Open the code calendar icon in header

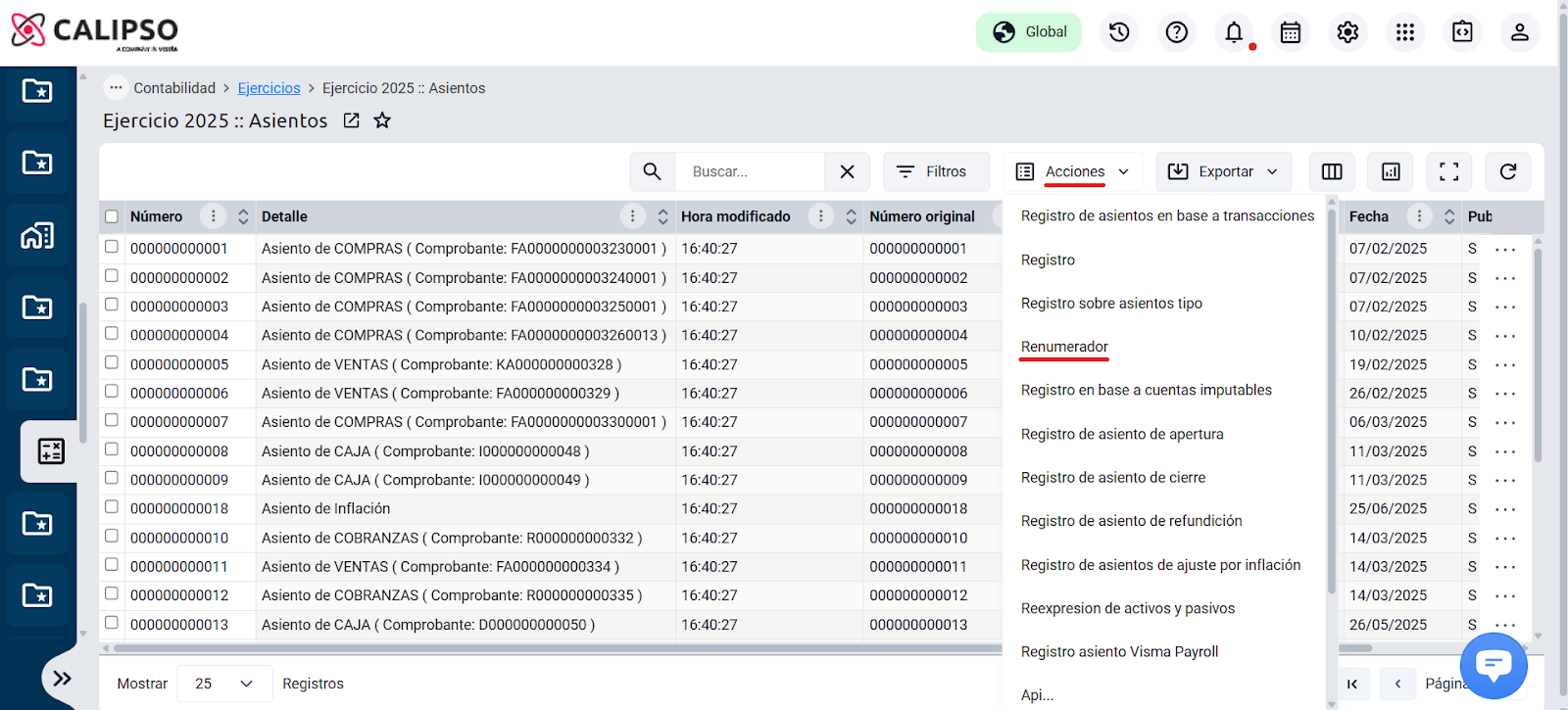point(1462,32)
